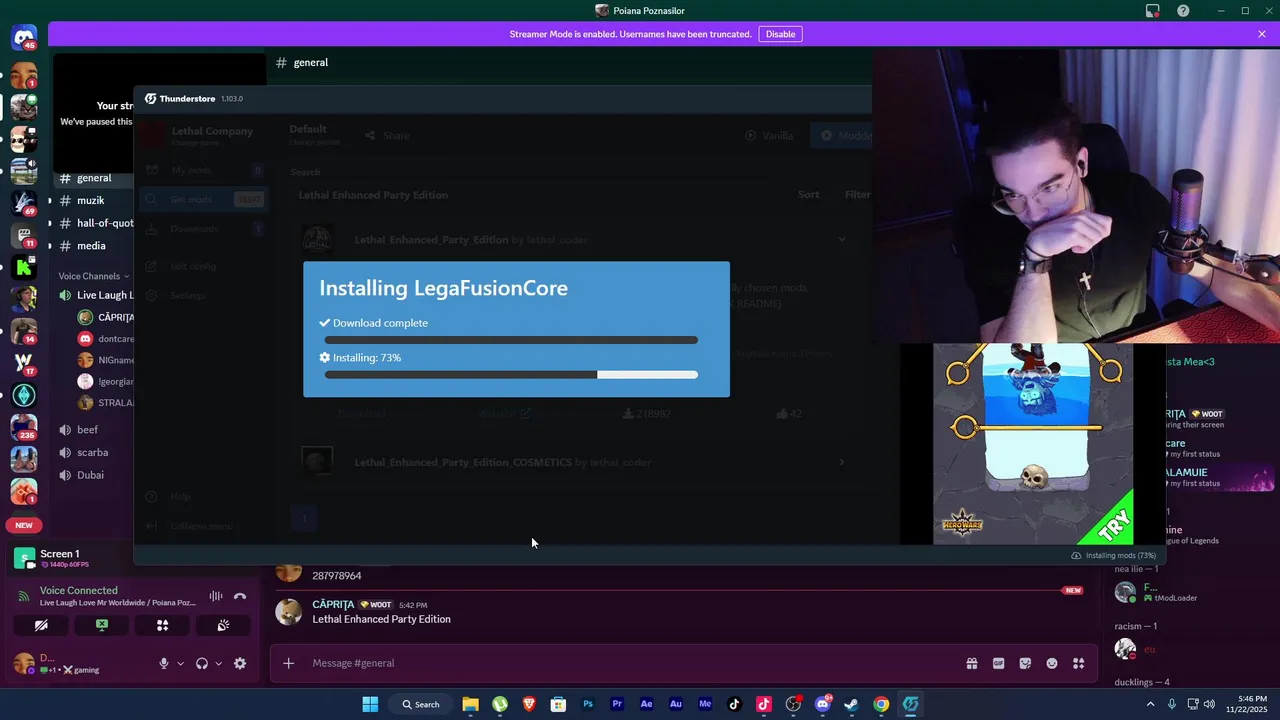
Task: Select the muzik text channel
Action: click(91, 200)
